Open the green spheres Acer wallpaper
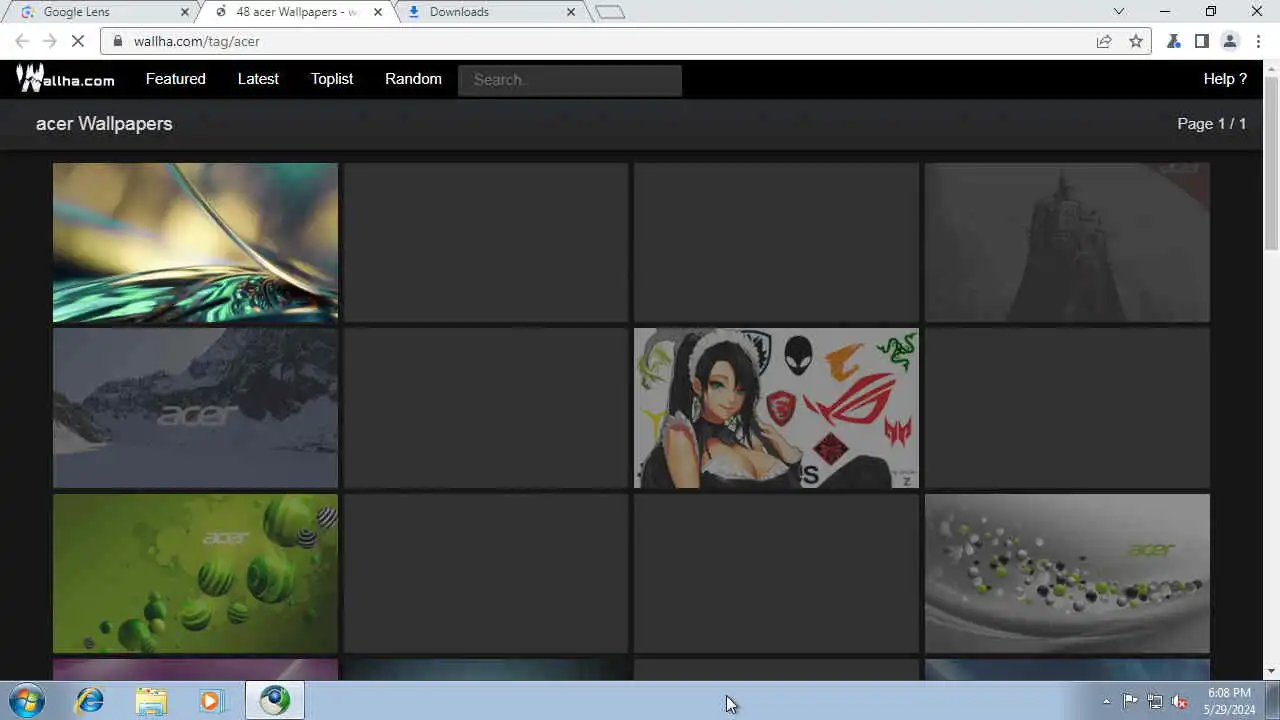The width and height of the screenshot is (1280, 720). pyautogui.click(x=195, y=573)
